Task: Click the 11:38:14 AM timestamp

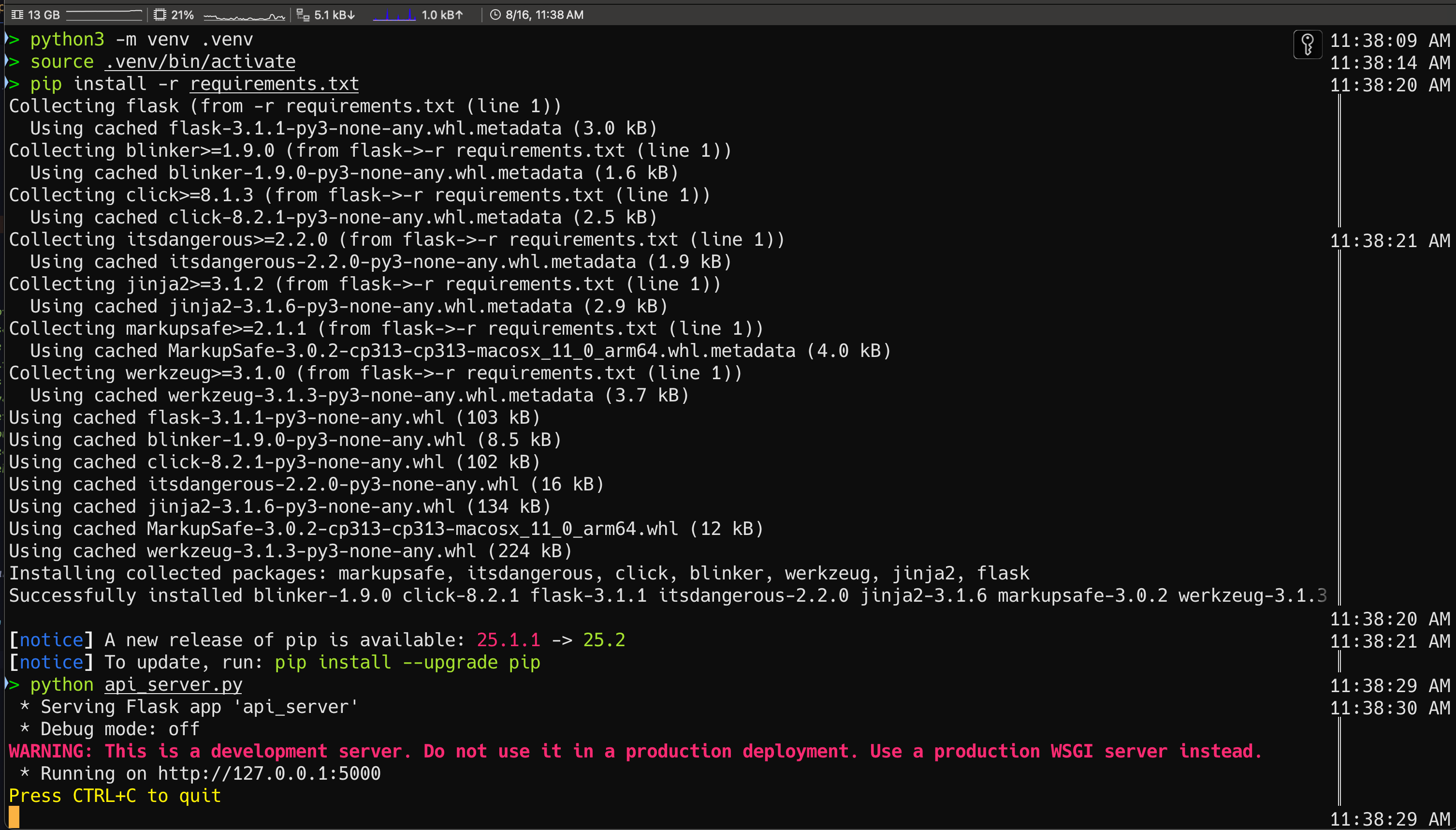Action: coord(1390,63)
